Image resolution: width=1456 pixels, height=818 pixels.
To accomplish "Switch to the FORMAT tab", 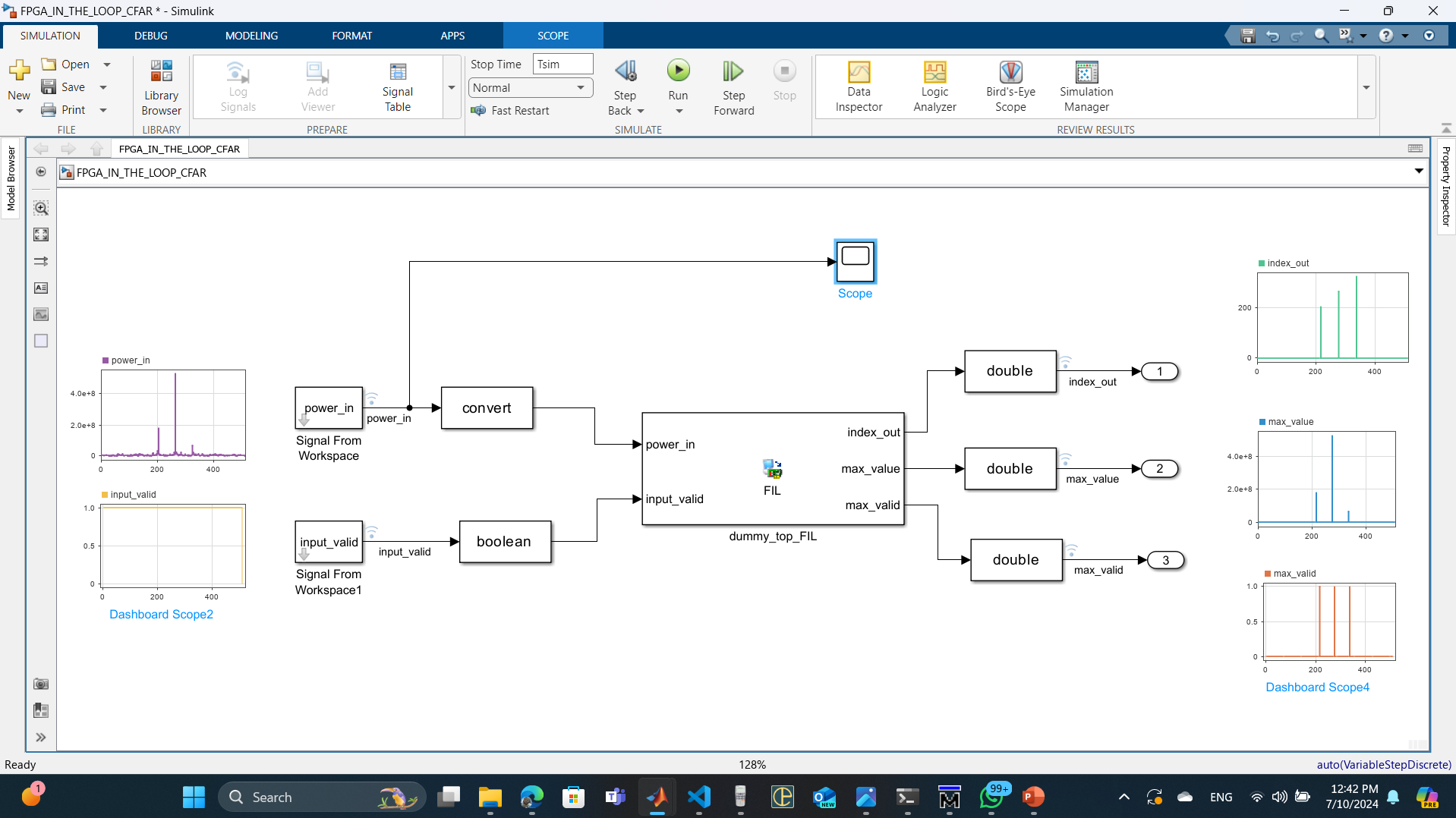I will pyautogui.click(x=351, y=36).
